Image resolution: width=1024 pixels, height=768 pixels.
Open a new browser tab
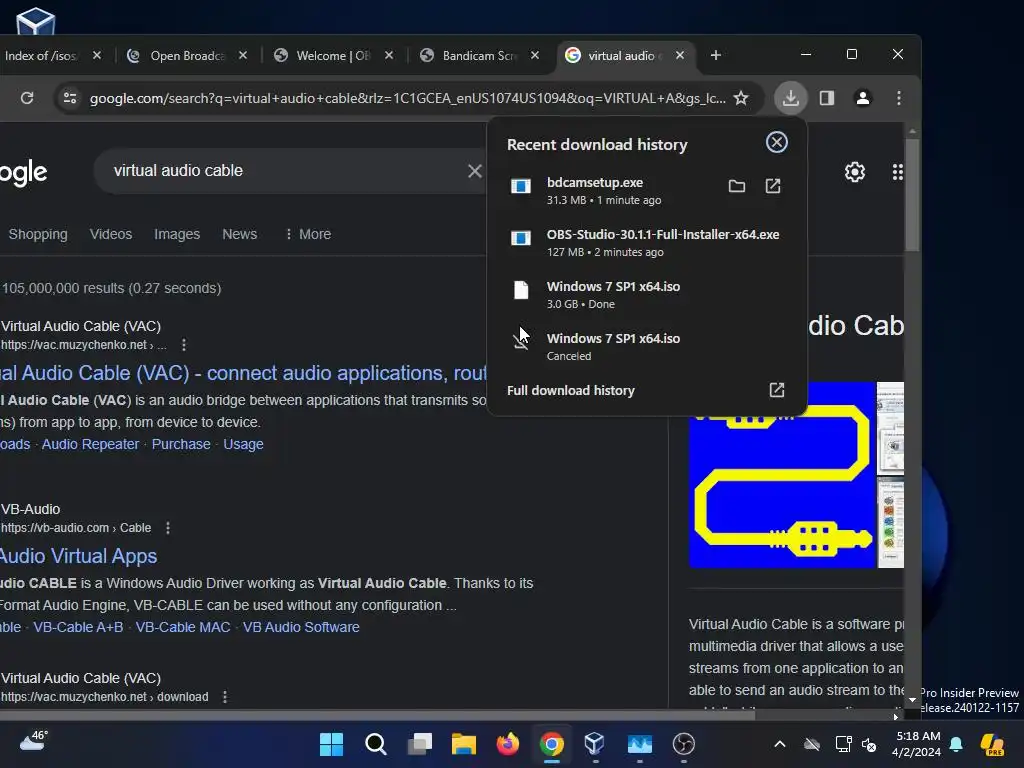[716, 56]
